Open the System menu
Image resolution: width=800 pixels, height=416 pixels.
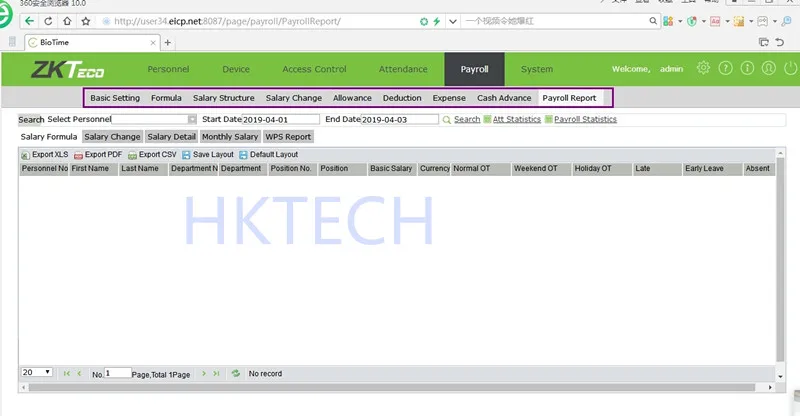537,69
